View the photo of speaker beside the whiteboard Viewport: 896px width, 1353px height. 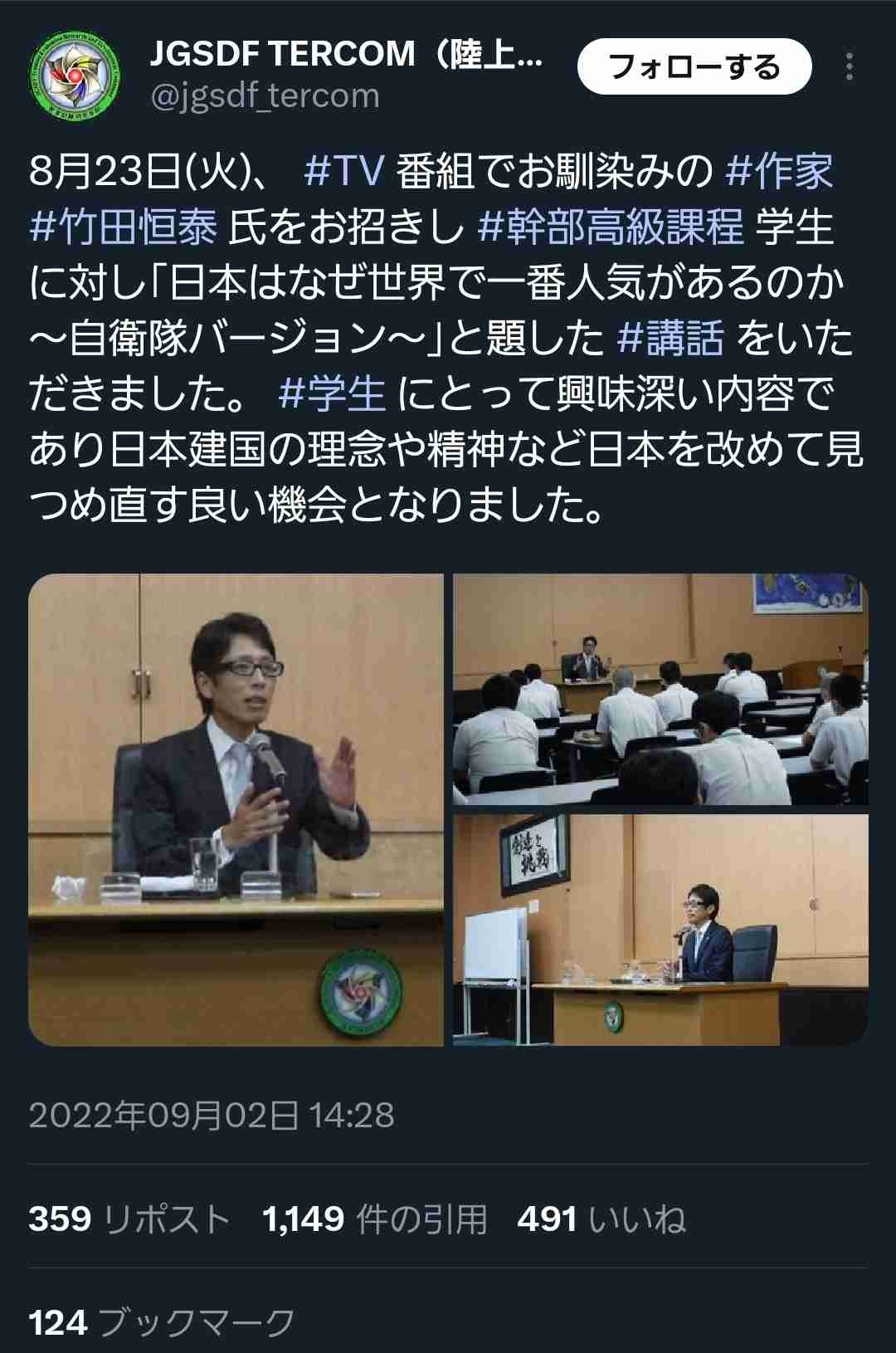coord(660,930)
